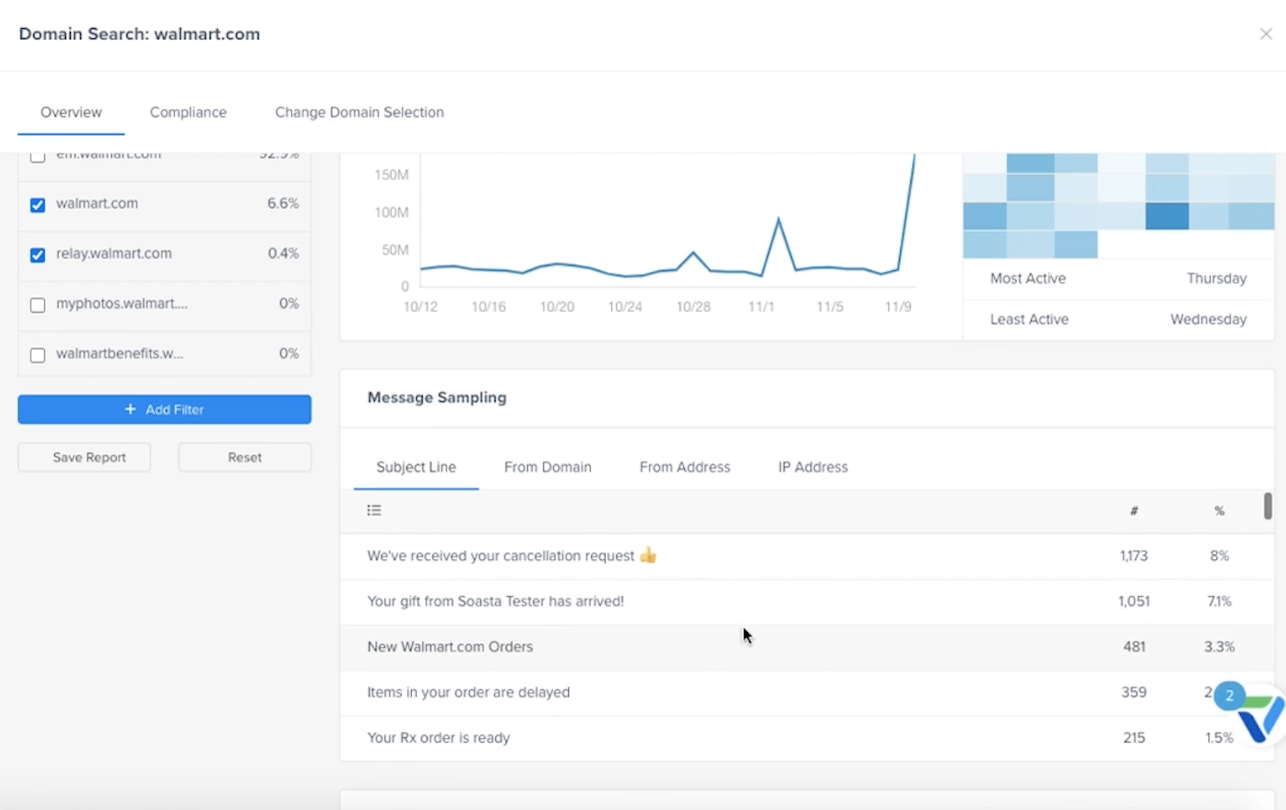Click the darkest blue heatmap cell
The width and height of the screenshot is (1286, 810).
(x=1167, y=216)
